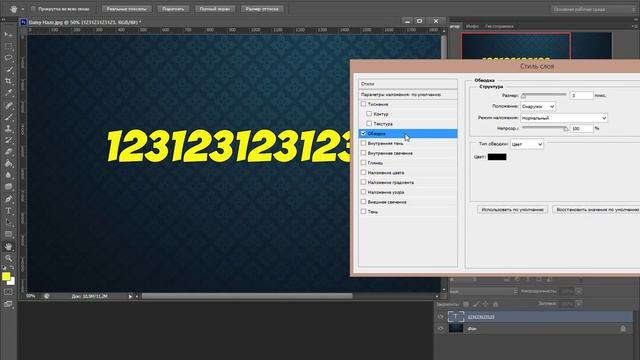This screenshot has width=640, height=360.
Task: Toggle Quick Mask mode
Action: (8, 292)
